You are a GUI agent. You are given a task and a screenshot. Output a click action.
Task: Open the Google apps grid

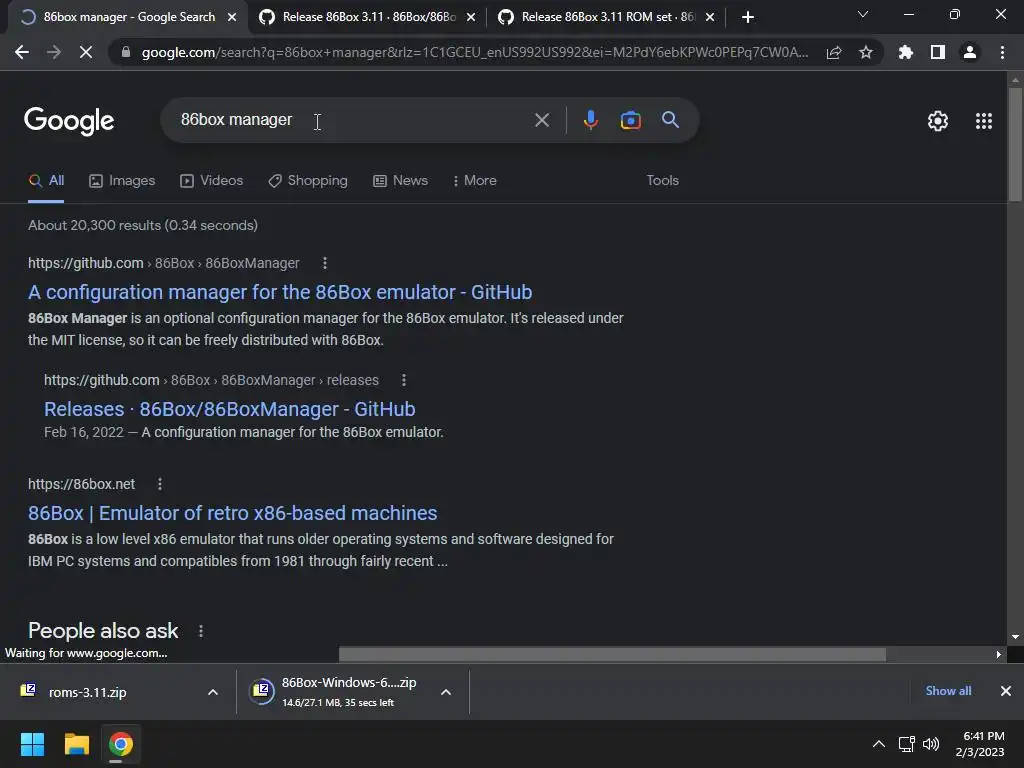pos(984,121)
